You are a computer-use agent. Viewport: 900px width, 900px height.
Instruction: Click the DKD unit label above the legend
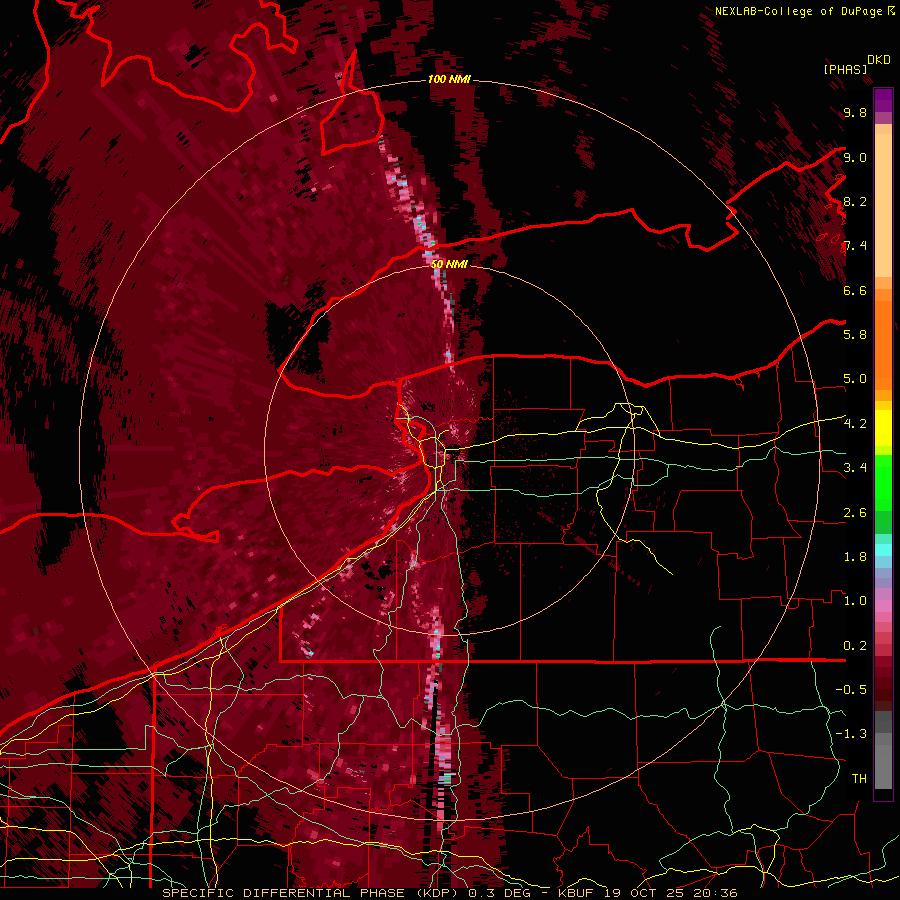pos(879,60)
